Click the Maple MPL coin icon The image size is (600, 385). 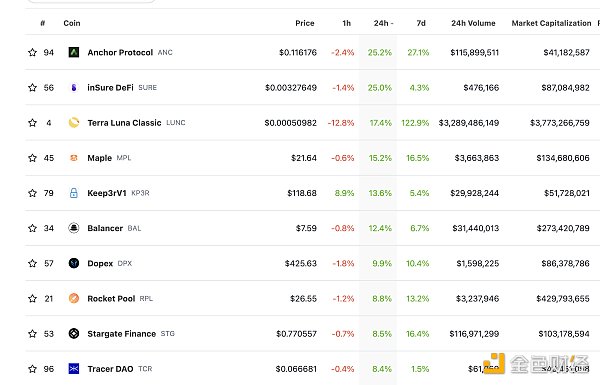pos(74,158)
